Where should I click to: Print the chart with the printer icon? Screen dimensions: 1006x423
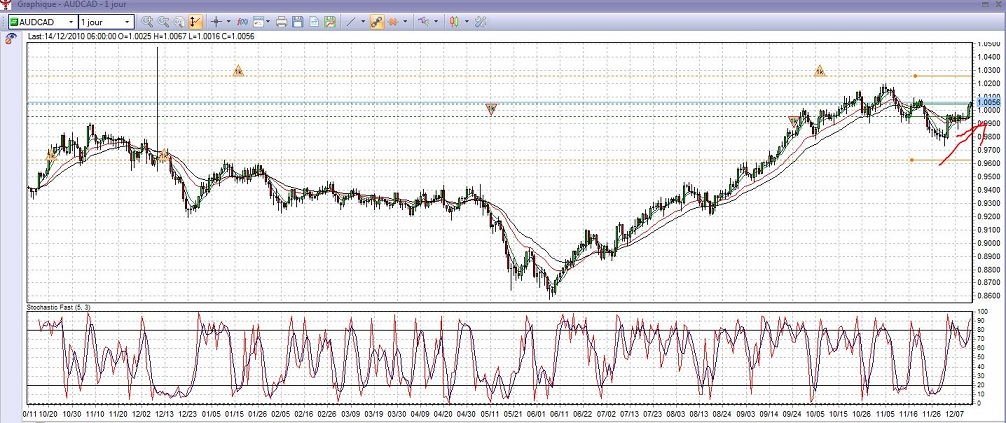282,21
